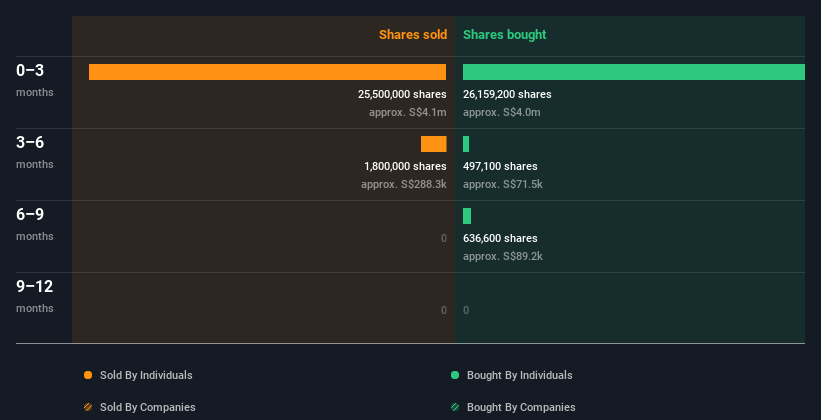Select the 3–6 months green shares bought bar
The height and width of the screenshot is (420, 821).
[466, 144]
